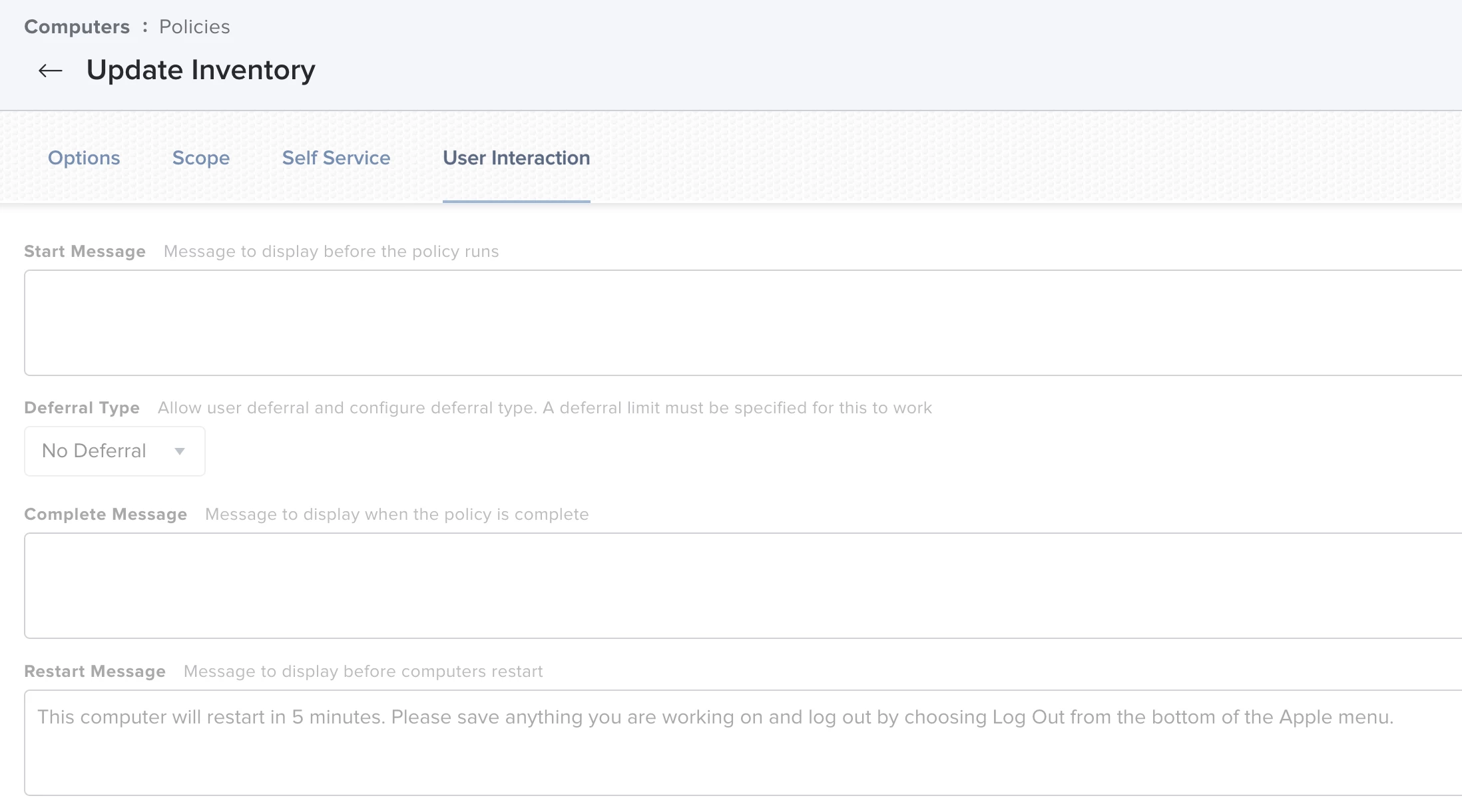
Task: Open the Scope tab
Action: [x=200, y=158]
